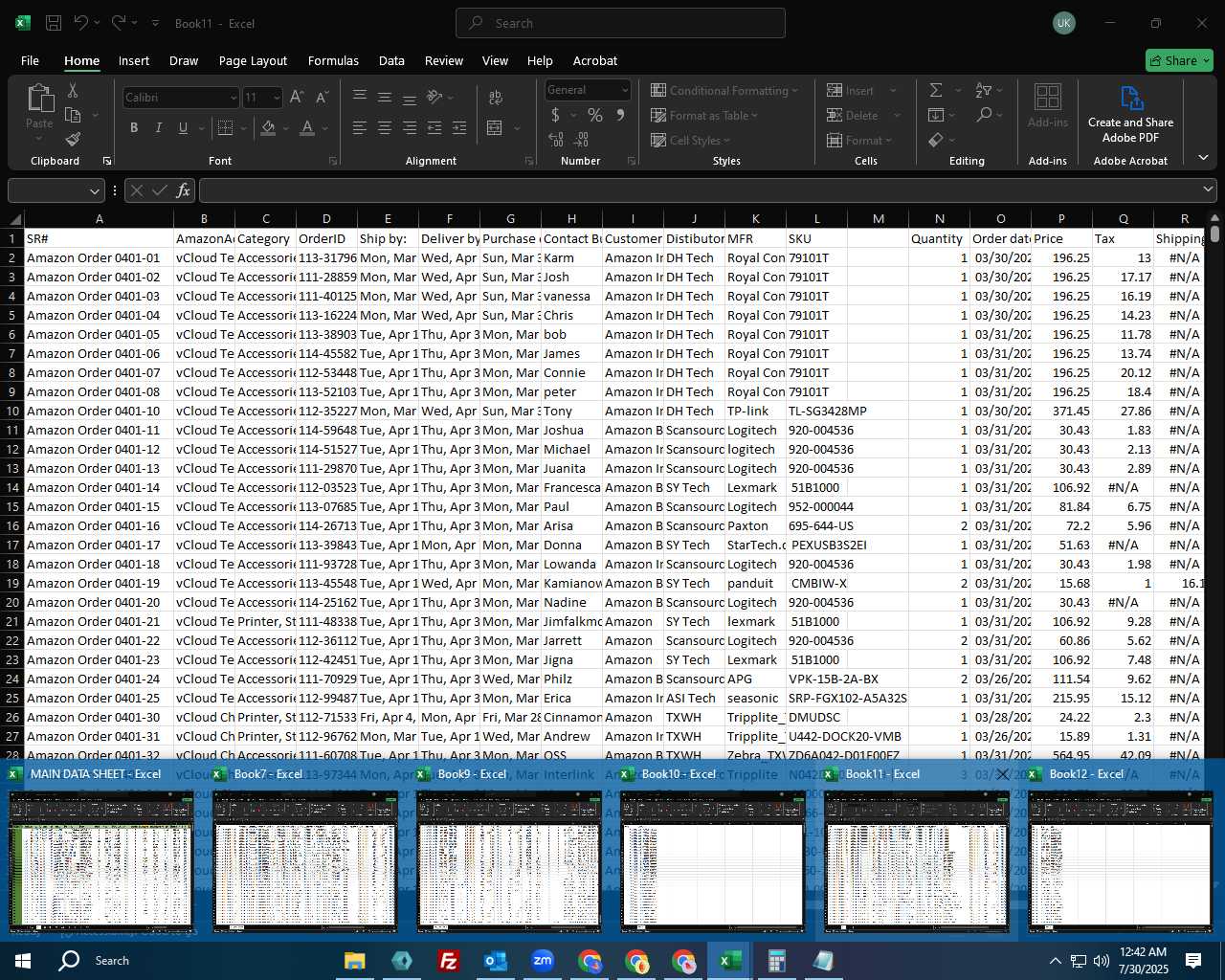Image resolution: width=1225 pixels, height=980 pixels.
Task: Open Cell Styles dropdown
Action: (x=690, y=140)
